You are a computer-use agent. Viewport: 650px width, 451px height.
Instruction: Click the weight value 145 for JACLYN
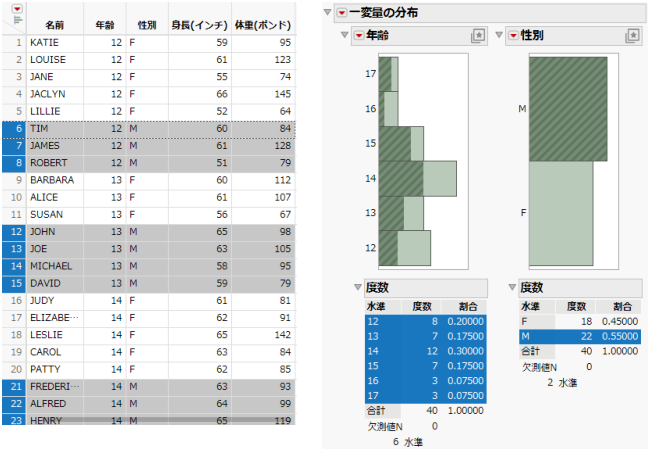pos(263,94)
